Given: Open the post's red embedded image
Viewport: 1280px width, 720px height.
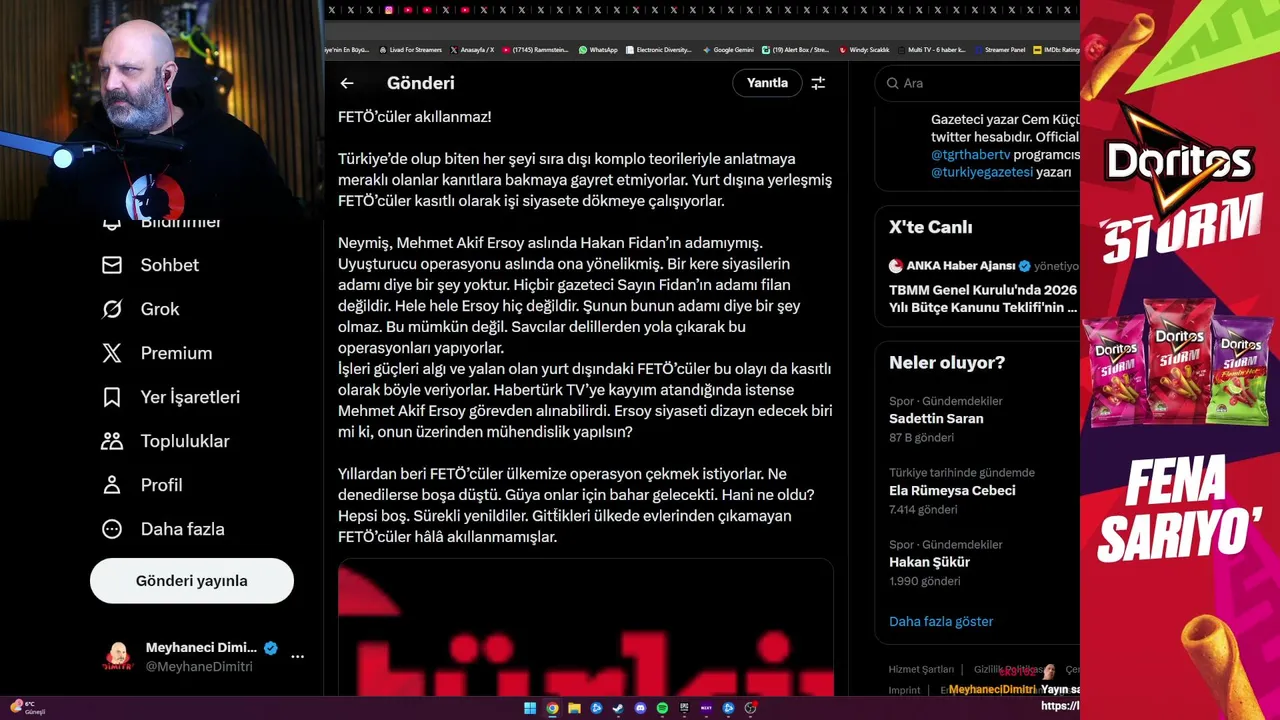Looking at the screenshot, I should click(x=585, y=628).
